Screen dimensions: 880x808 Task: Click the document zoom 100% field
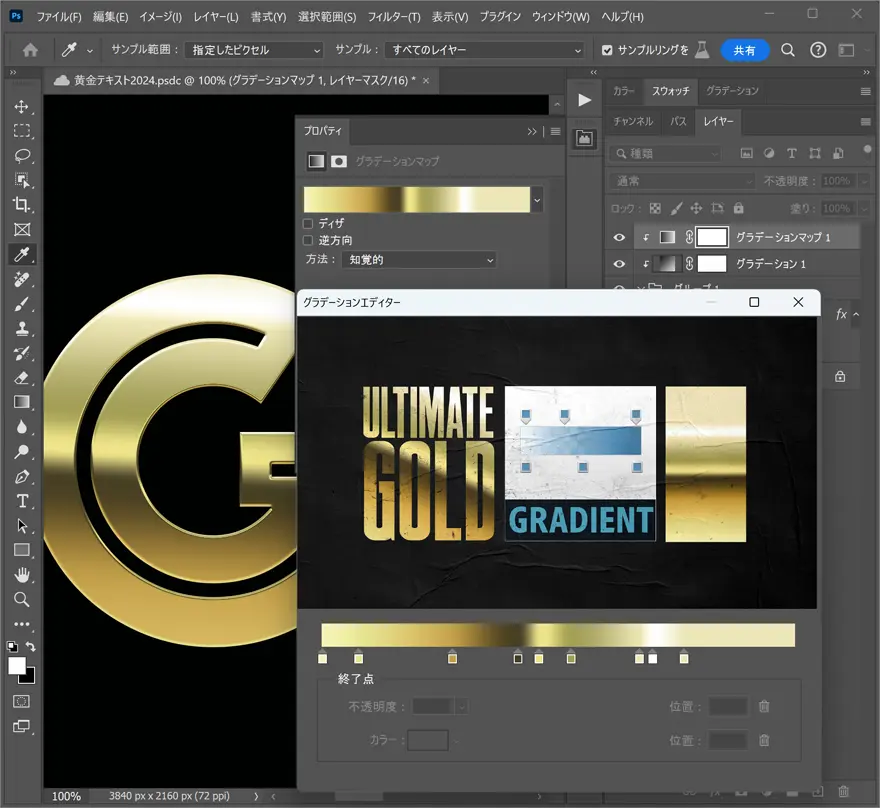(x=66, y=796)
